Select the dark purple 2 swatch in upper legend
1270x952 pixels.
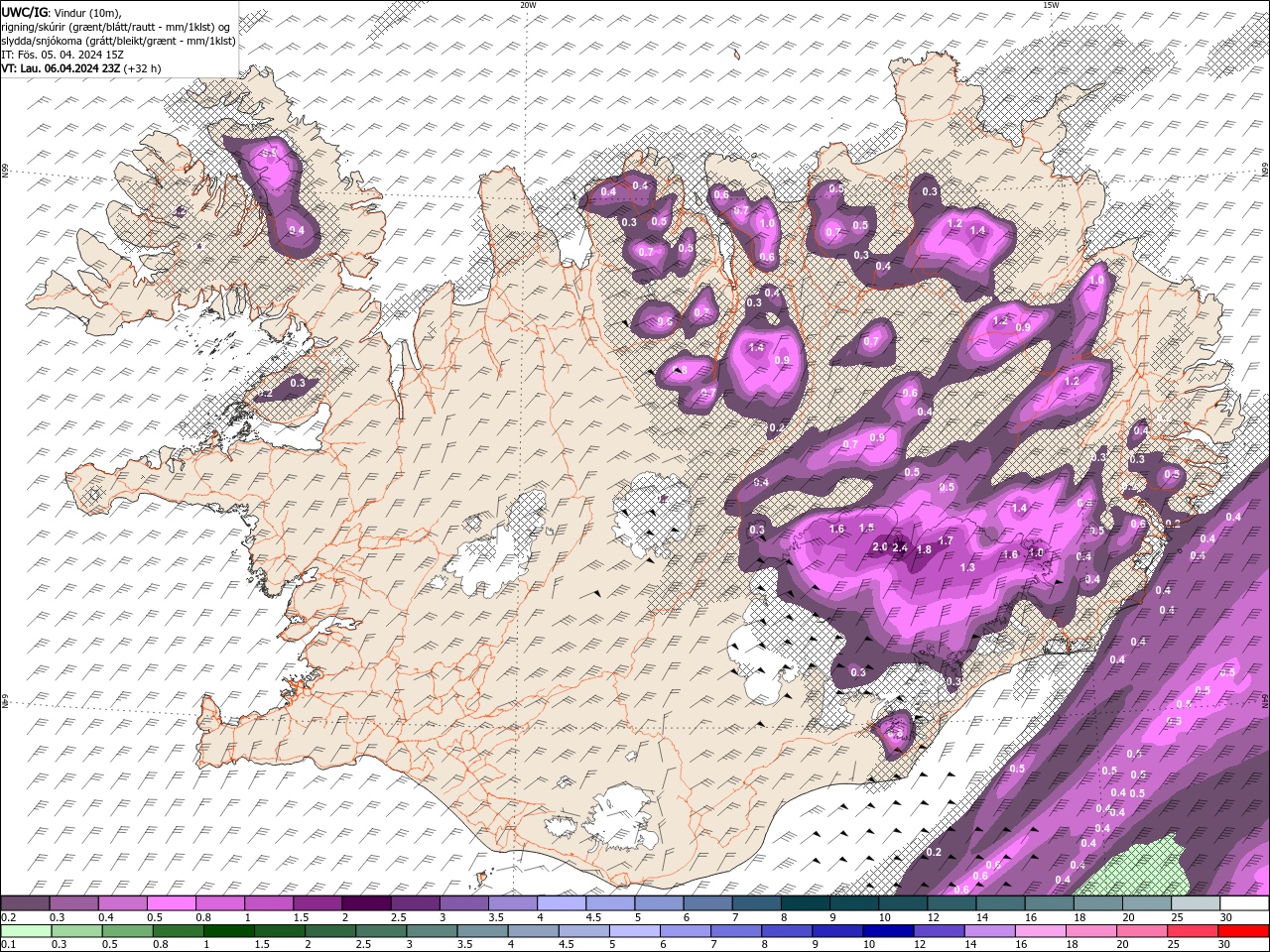(366, 903)
